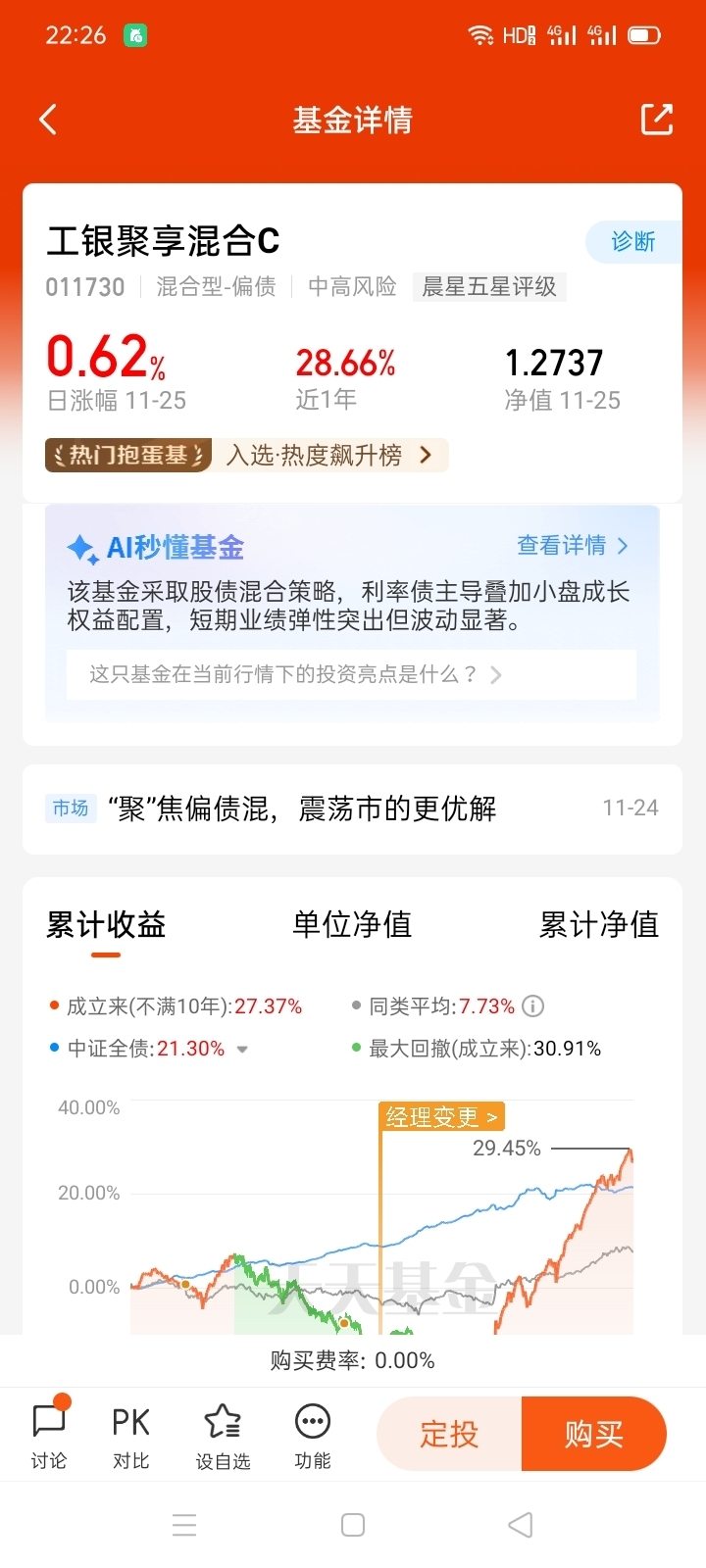Open 入选·热度飙升榜 chevron
This screenshot has width=706, height=1568.
[426, 455]
